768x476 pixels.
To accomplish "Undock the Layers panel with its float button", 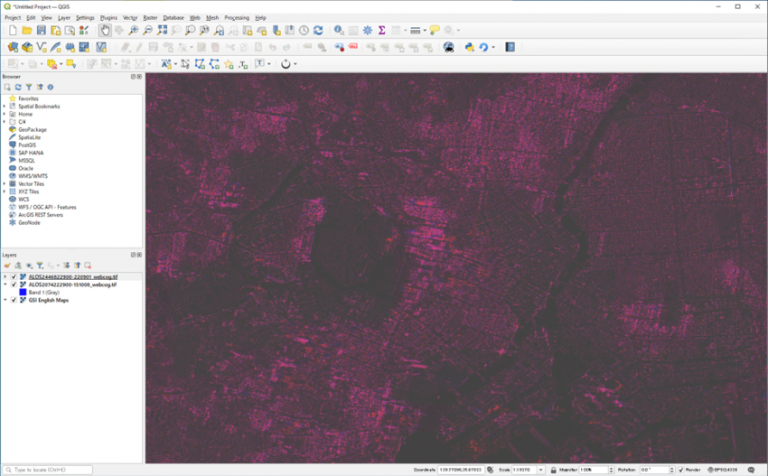I will click(x=133, y=255).
